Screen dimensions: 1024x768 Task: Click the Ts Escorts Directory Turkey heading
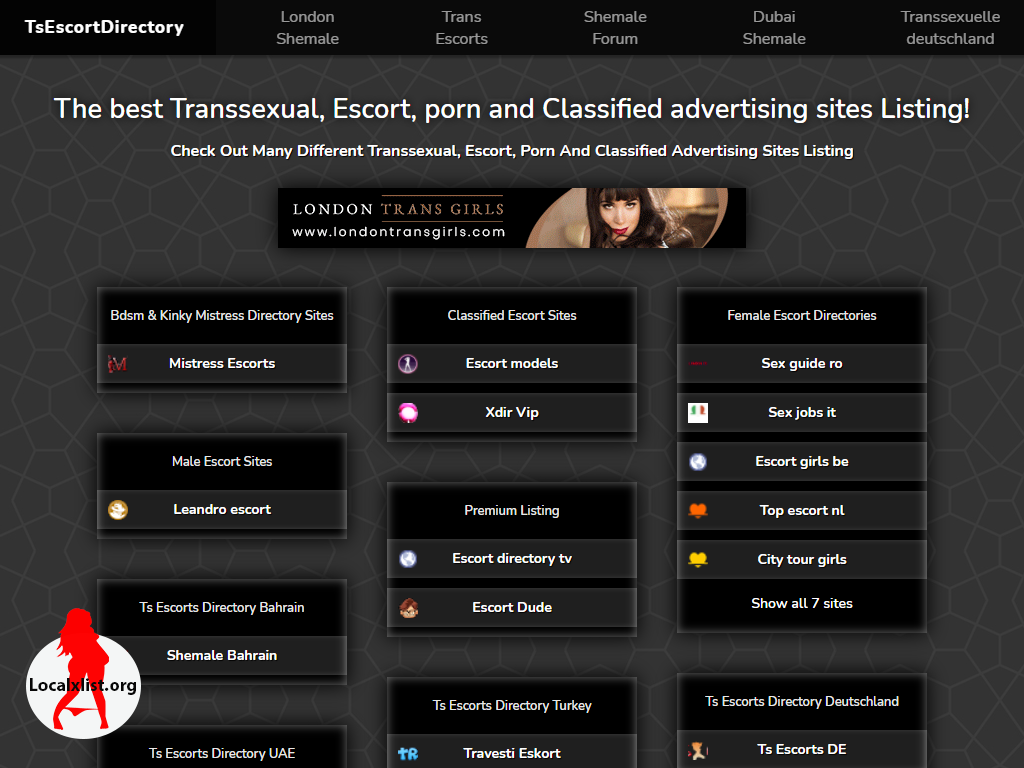click(512, 705)
